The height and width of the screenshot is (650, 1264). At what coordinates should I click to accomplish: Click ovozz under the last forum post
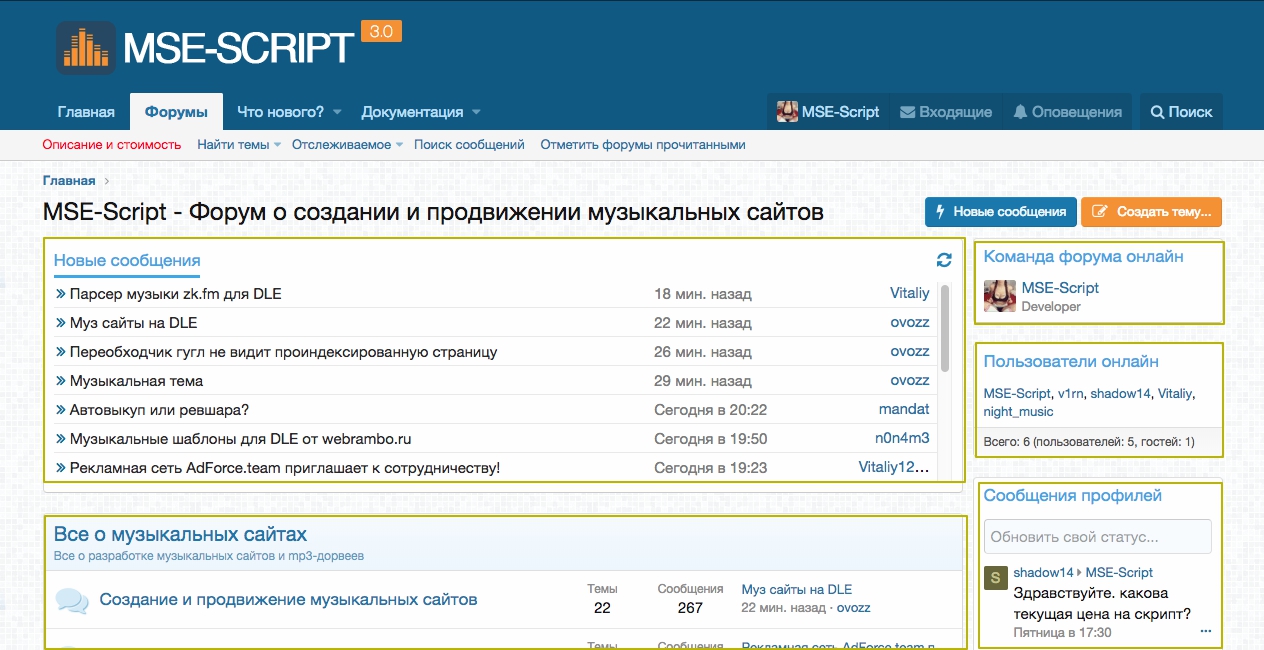(x=854, y=608)
